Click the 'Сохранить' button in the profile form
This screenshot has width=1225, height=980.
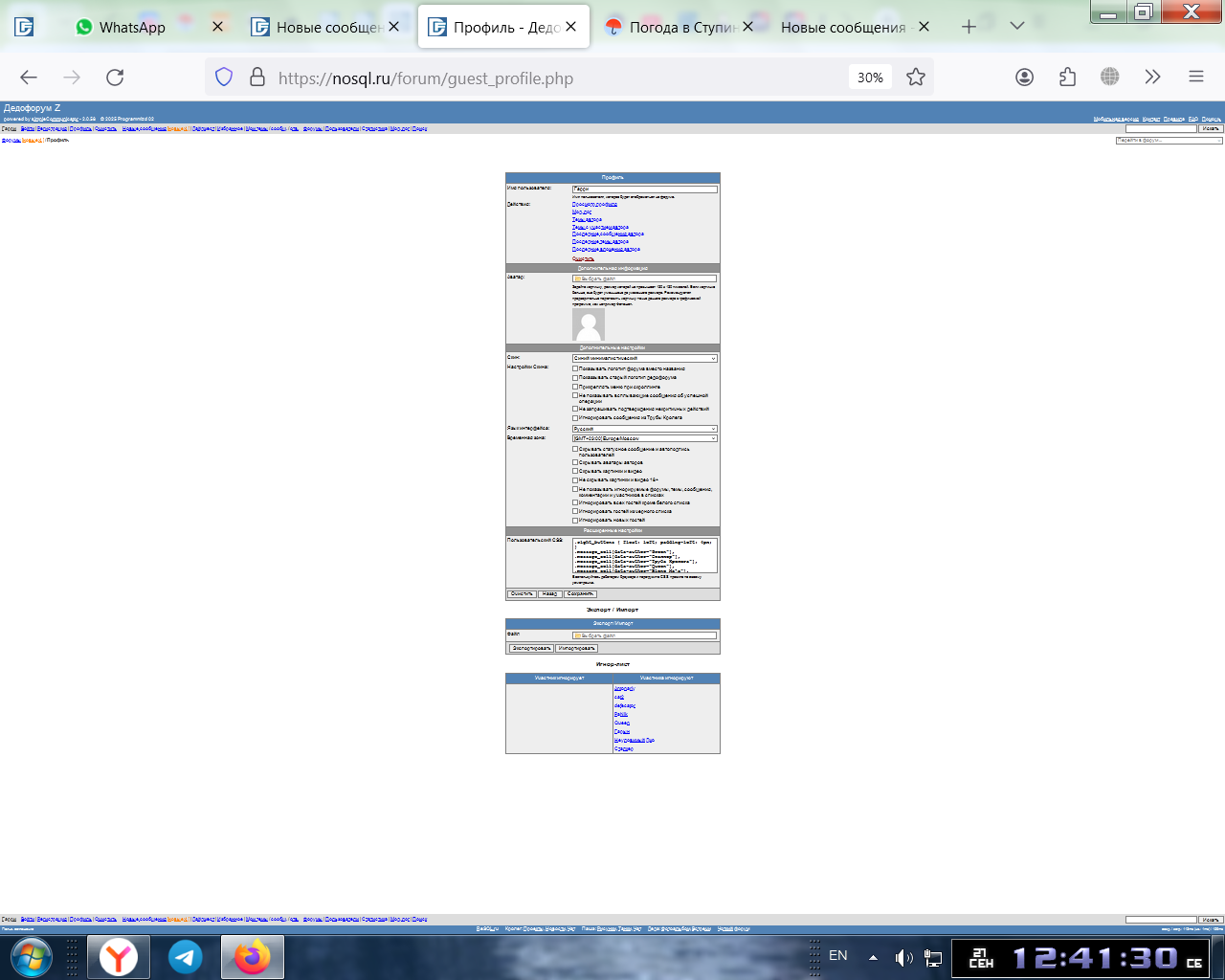(x=580, y=594)
